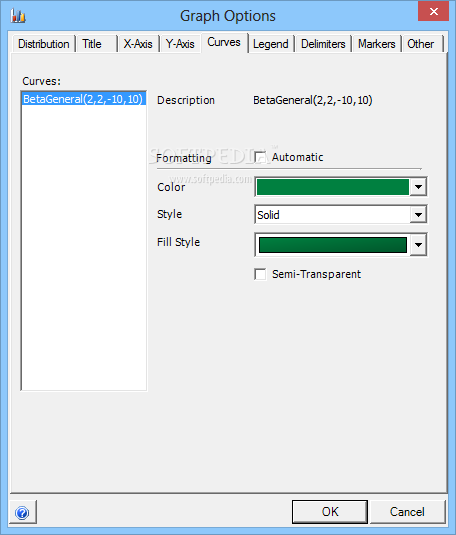Expand the Style dropdown arrow

418,215
